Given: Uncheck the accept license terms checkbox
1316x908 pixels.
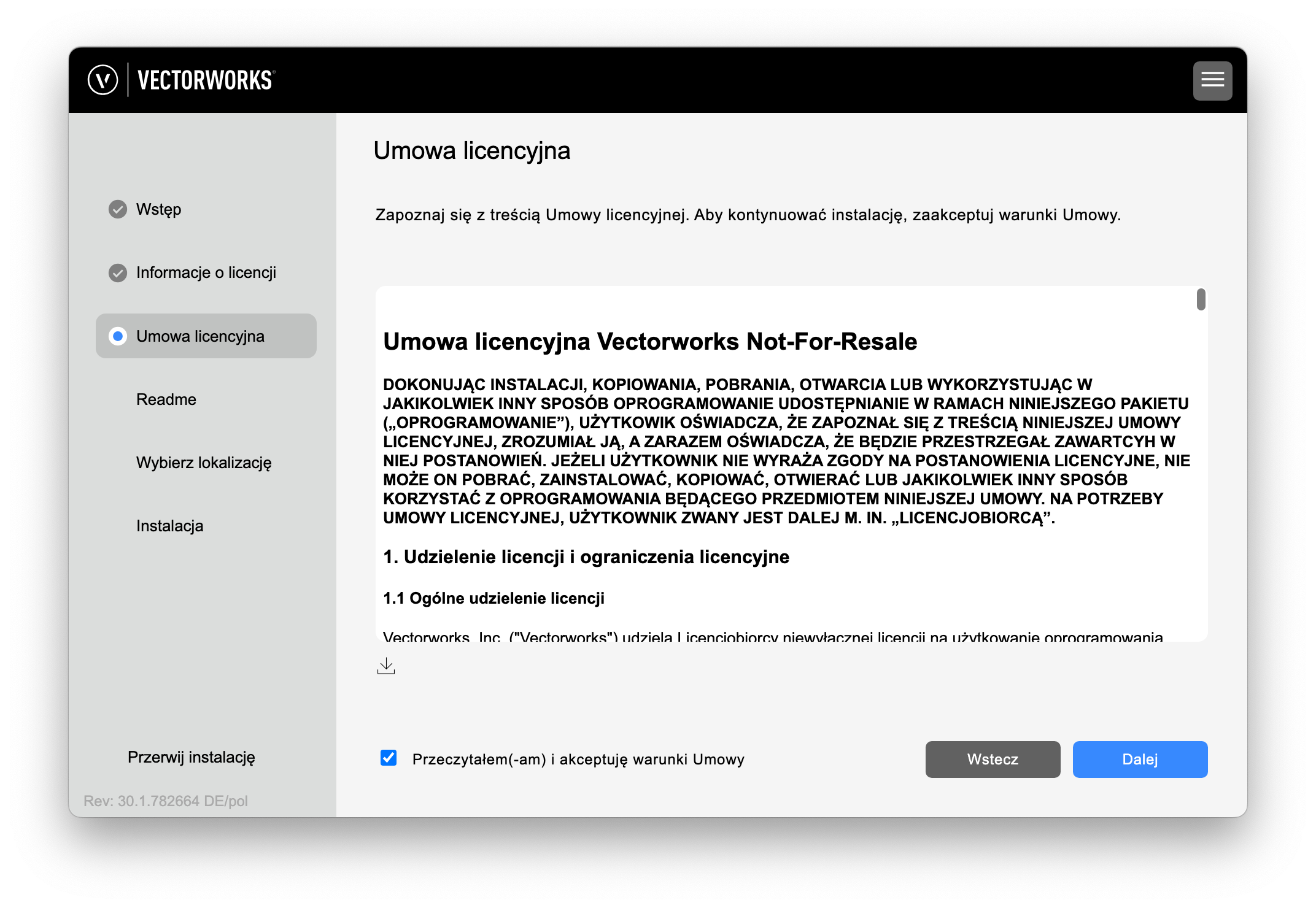Looking at the screenshot, I should pyautogui.click(x=389, y=758).
